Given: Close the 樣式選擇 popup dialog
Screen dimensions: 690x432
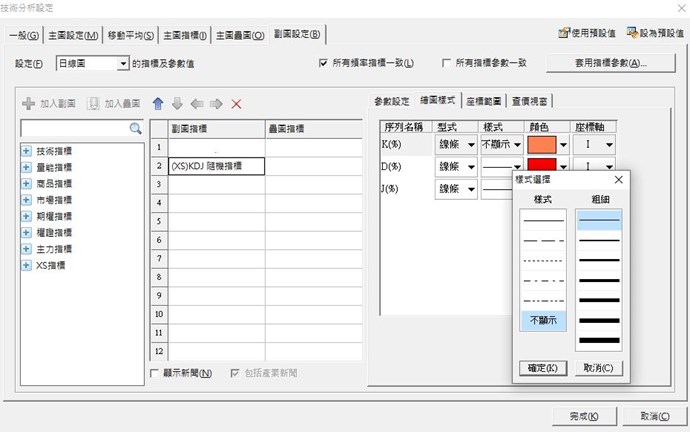Looking at the screenshot, I should point(619,179).
